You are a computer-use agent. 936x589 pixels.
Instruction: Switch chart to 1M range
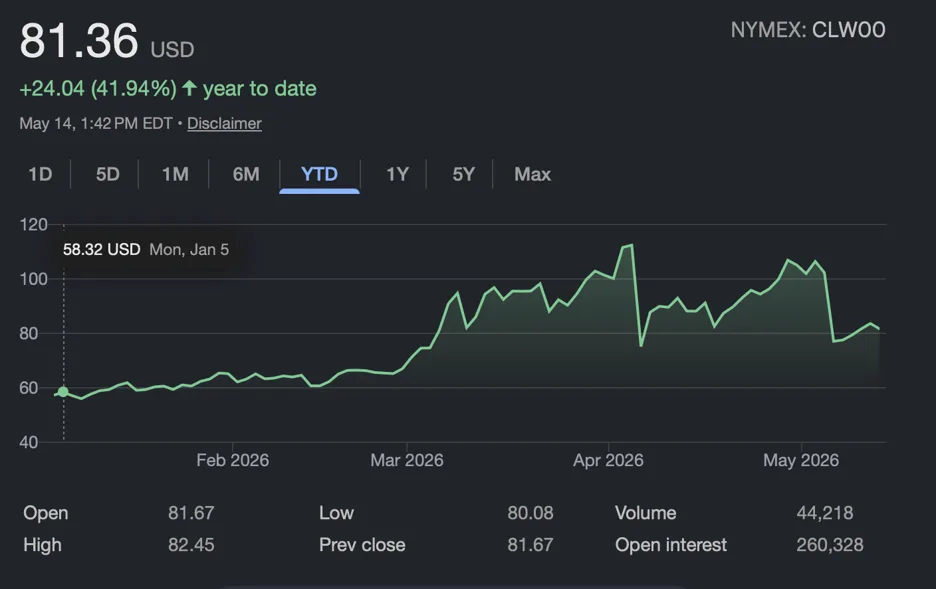click(175, 174)
